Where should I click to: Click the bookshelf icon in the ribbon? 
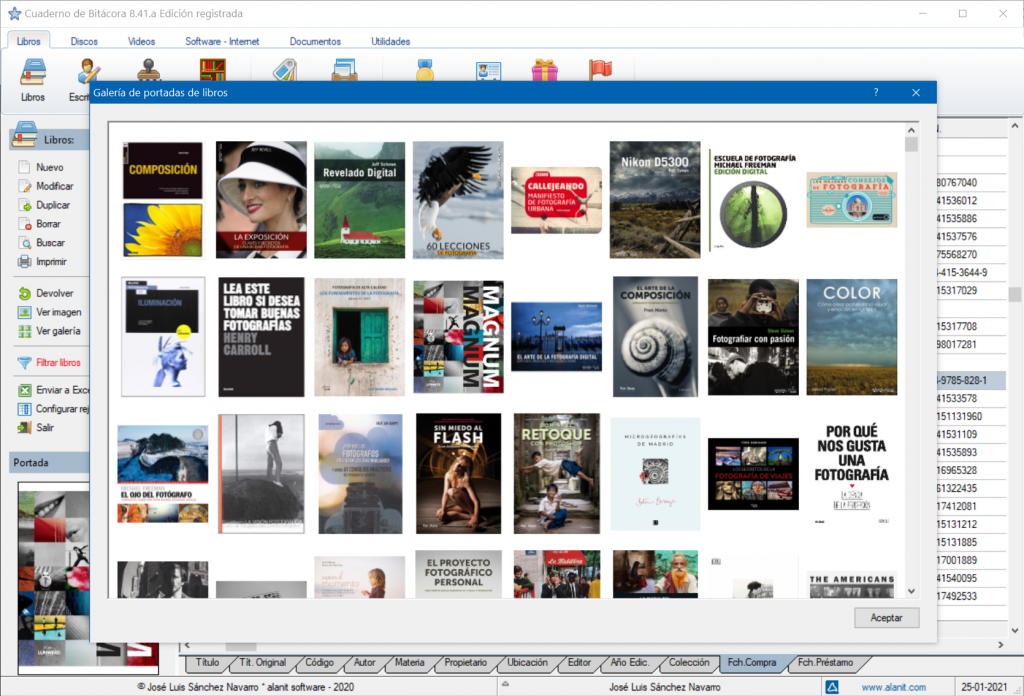(x=212, y=71)
